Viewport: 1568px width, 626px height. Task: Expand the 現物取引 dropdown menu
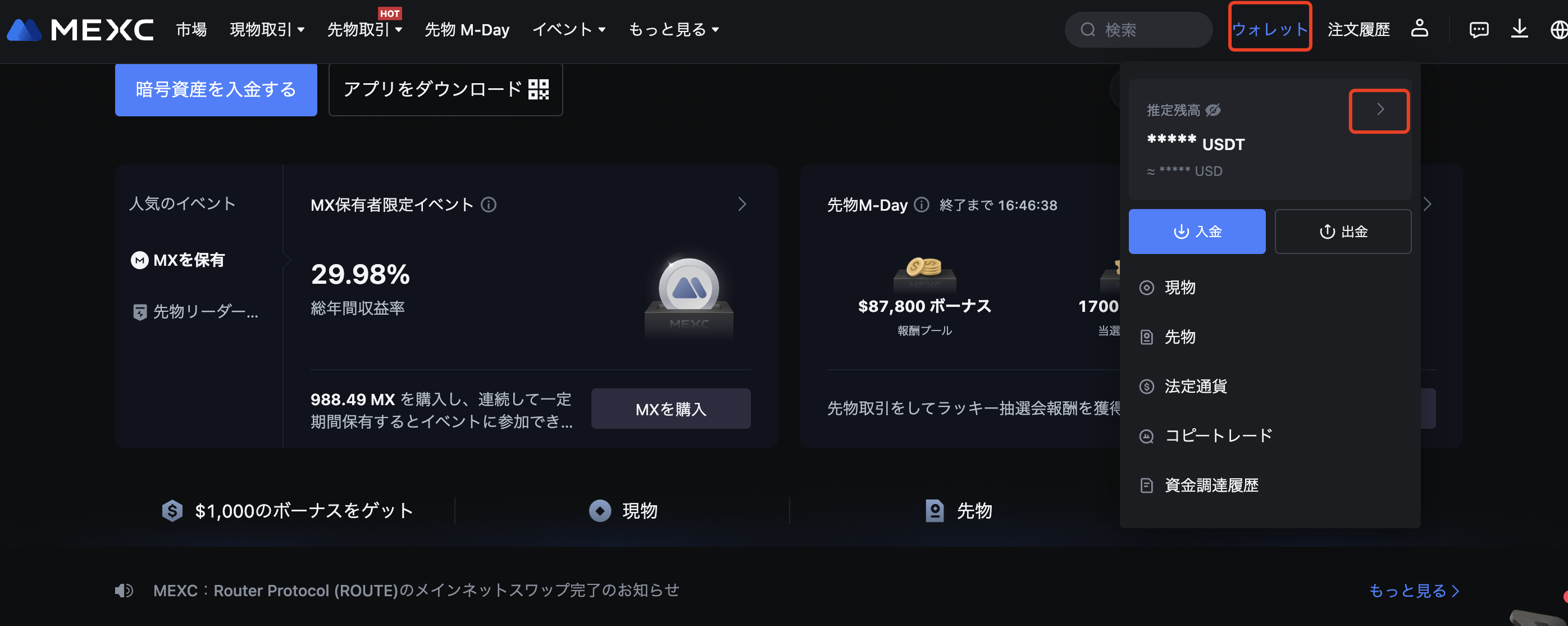(x=267, y=29)
